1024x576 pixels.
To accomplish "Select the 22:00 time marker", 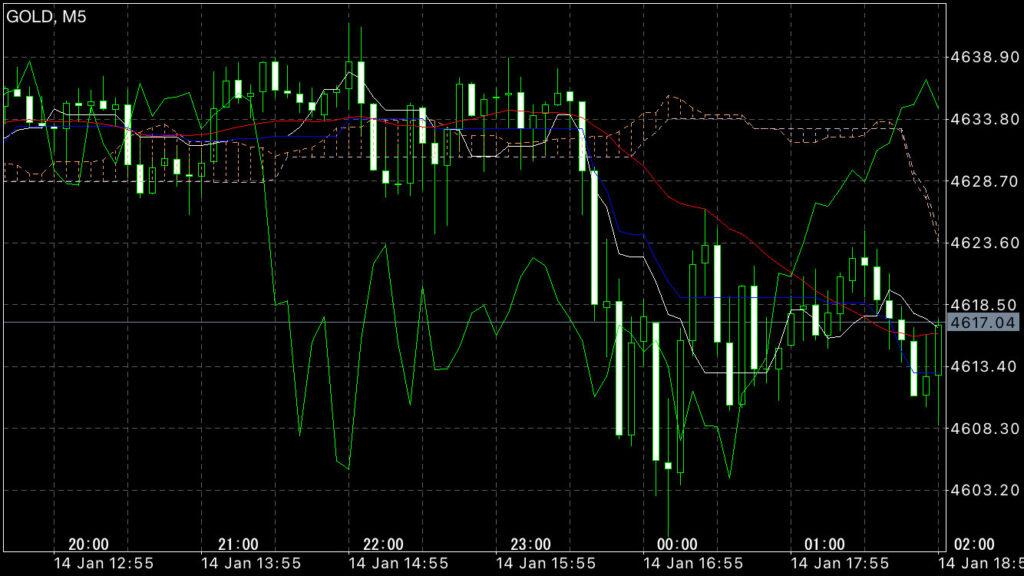I will point(383,544).
